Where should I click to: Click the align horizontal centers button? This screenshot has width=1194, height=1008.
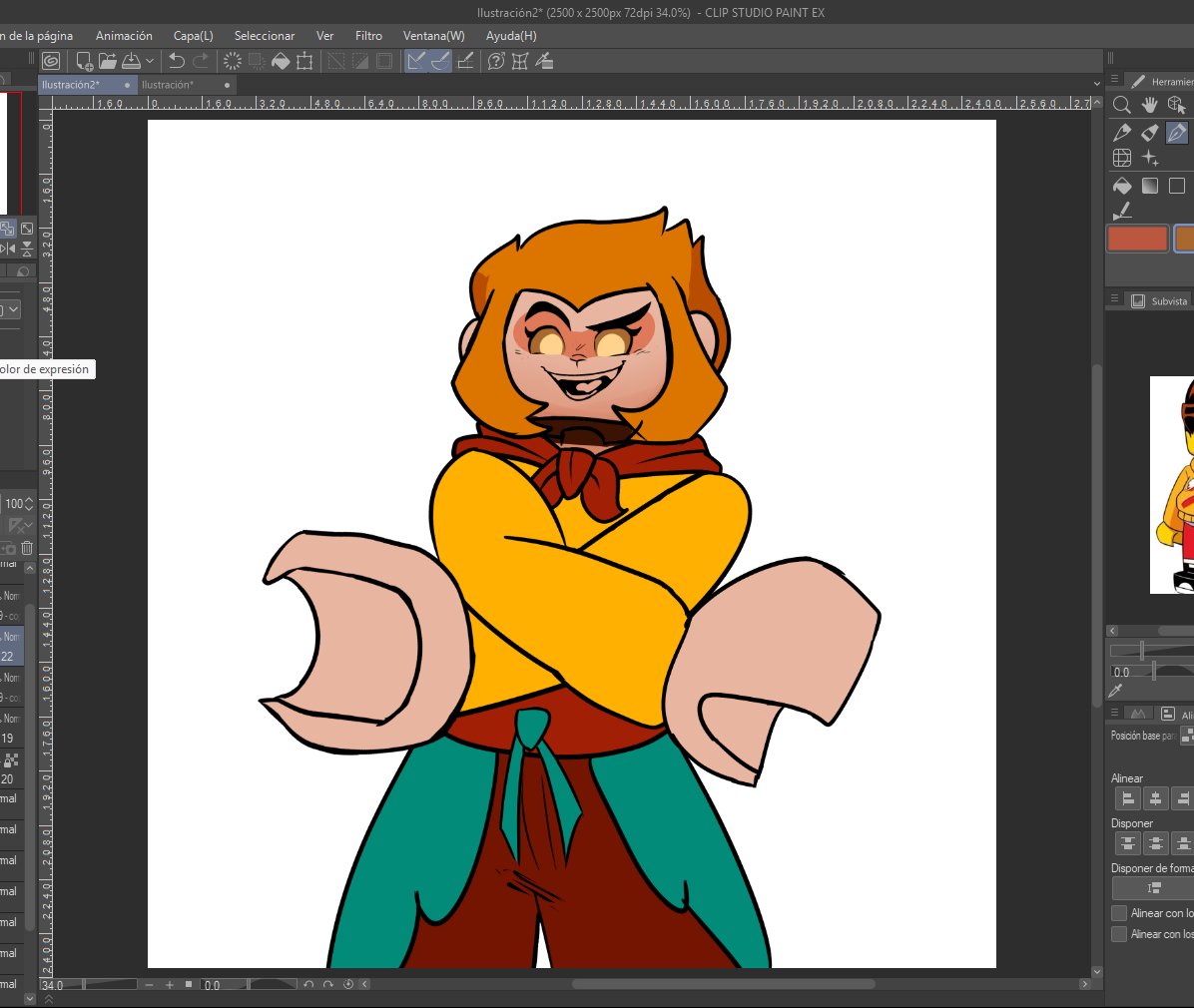(x=1155, y=798)
